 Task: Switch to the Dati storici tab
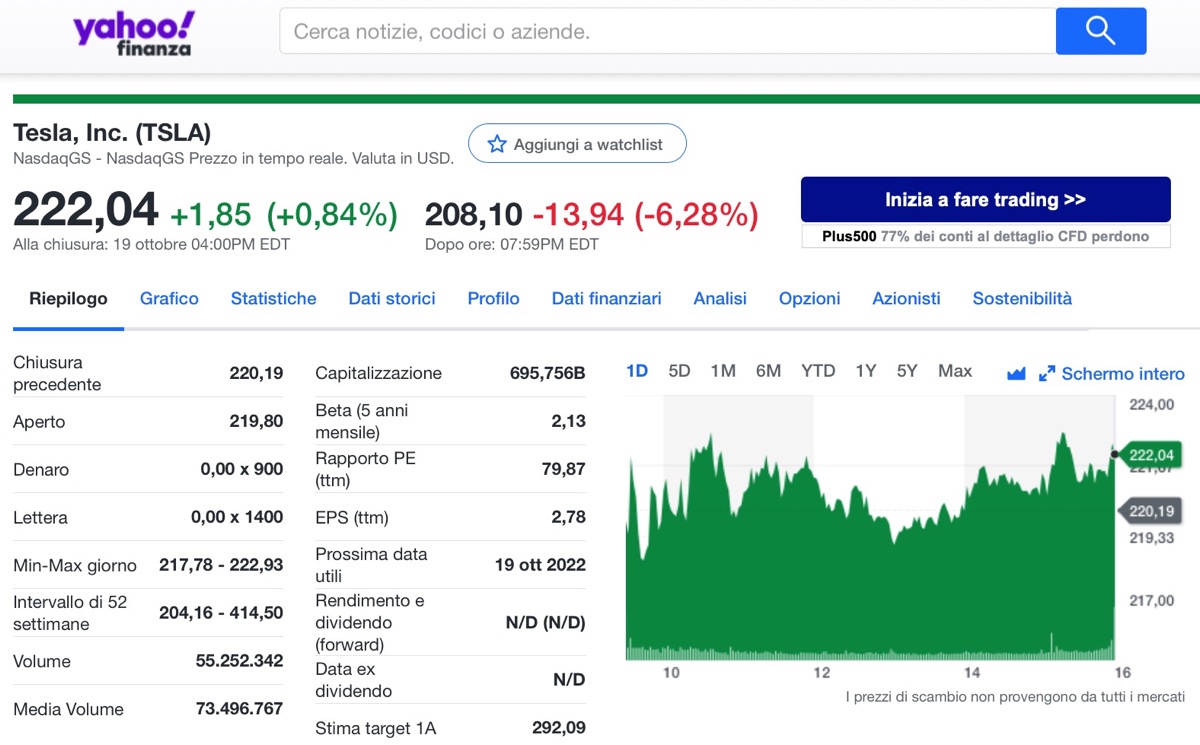point(391,298)
